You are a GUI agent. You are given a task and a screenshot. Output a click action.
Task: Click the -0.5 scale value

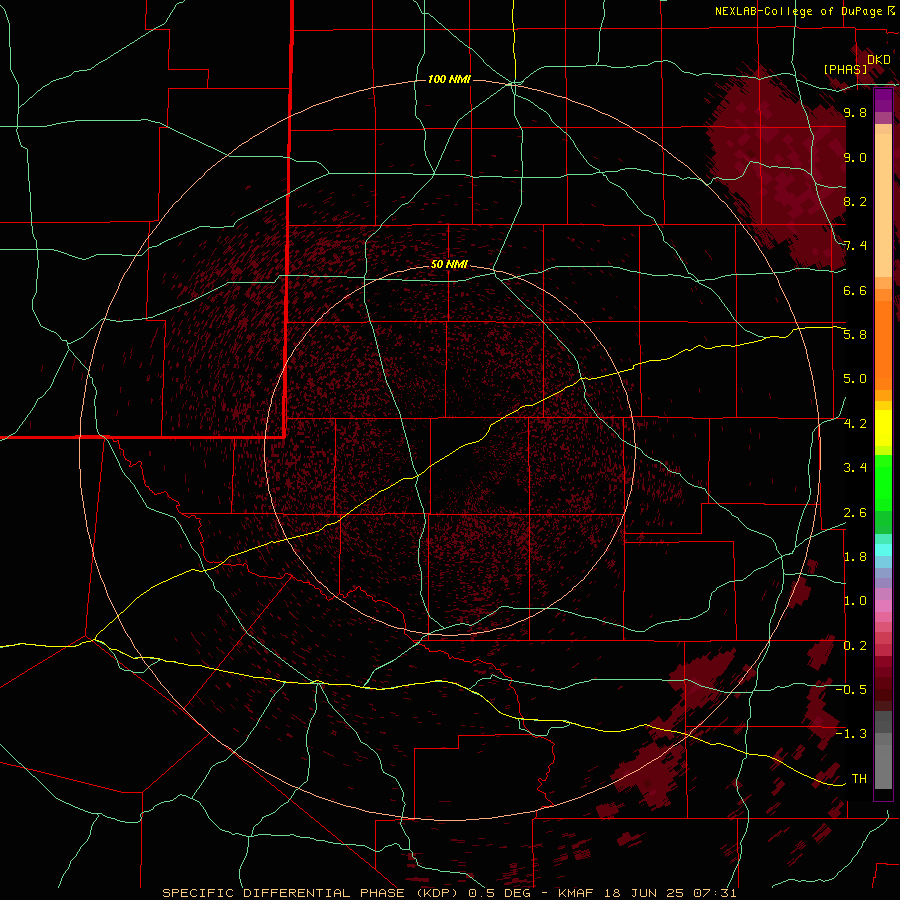coord(851,689)
